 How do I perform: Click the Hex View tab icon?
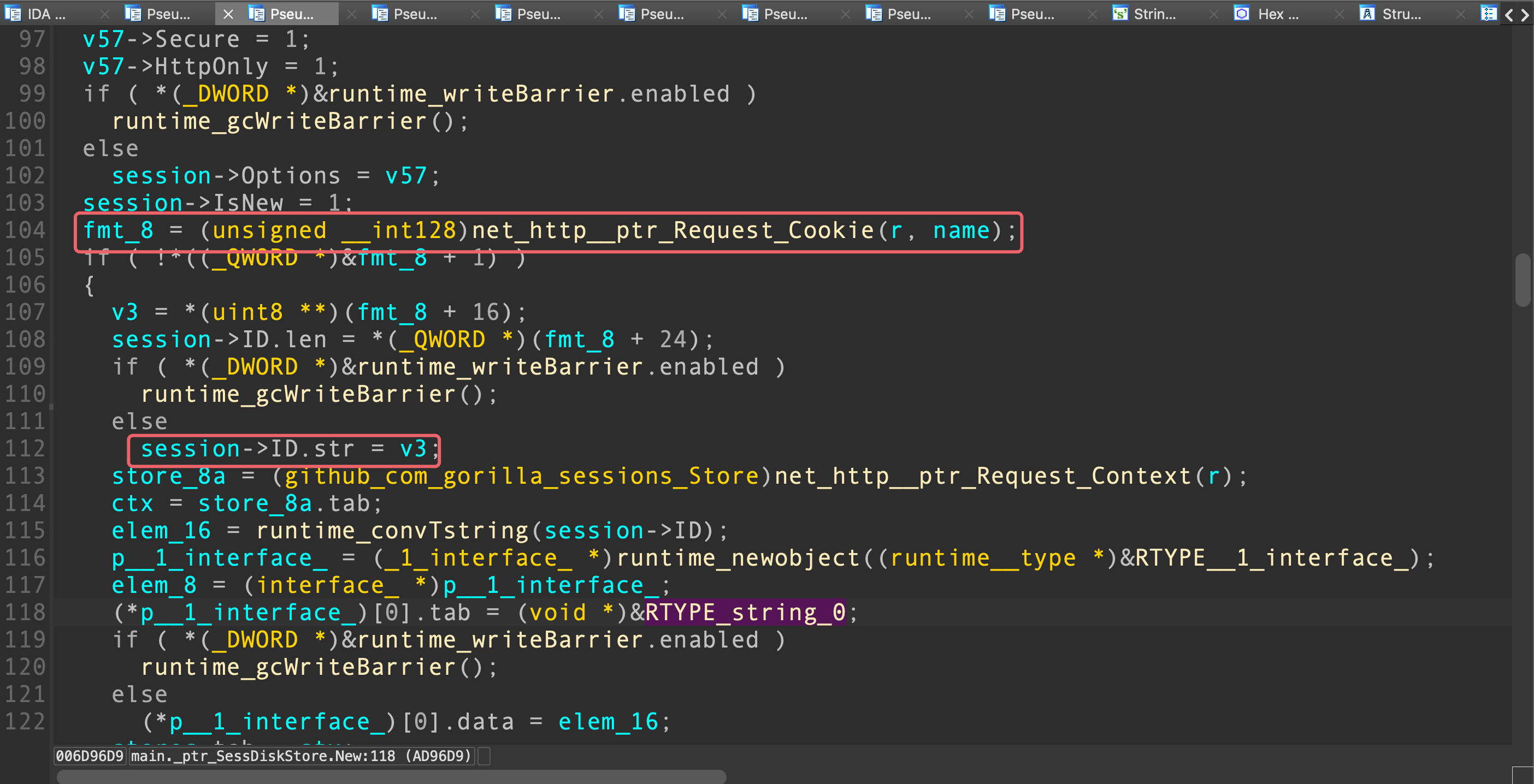point(1242,13)
